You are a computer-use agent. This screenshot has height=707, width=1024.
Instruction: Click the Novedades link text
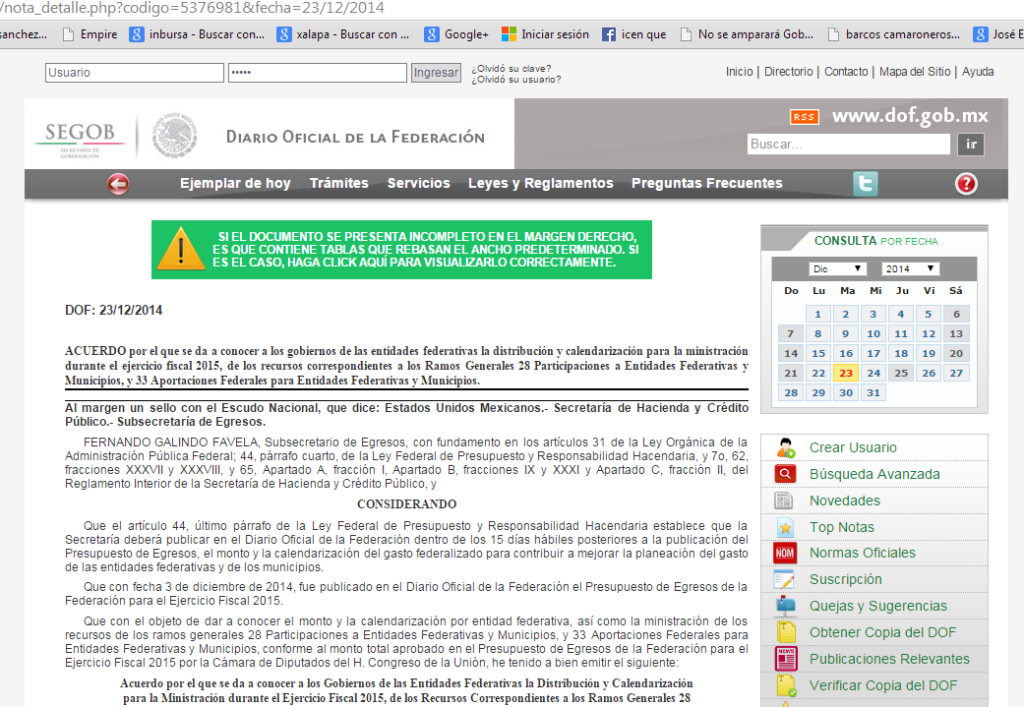[844, 501]
